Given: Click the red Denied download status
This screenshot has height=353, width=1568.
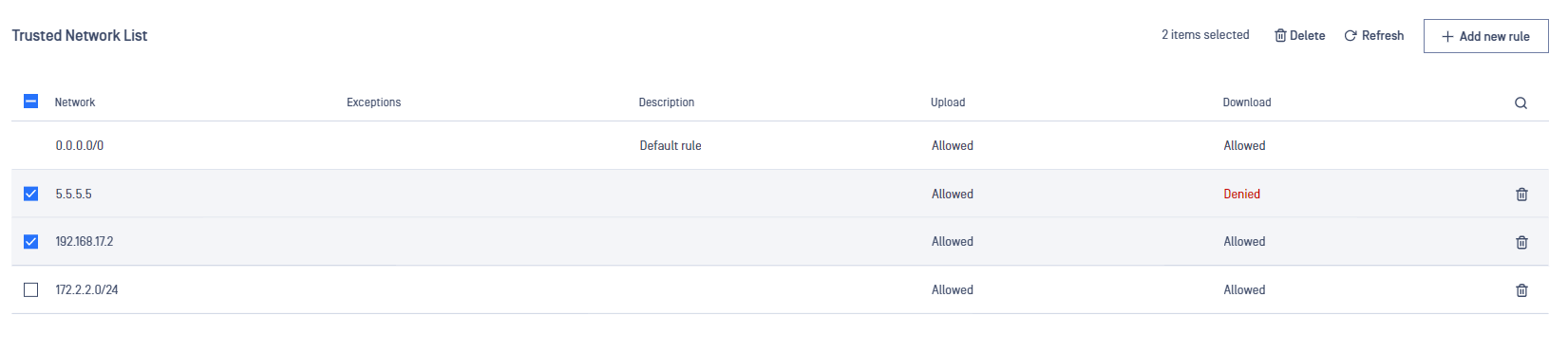Looking at the screenshot, I should click(x=1241, y=194).
